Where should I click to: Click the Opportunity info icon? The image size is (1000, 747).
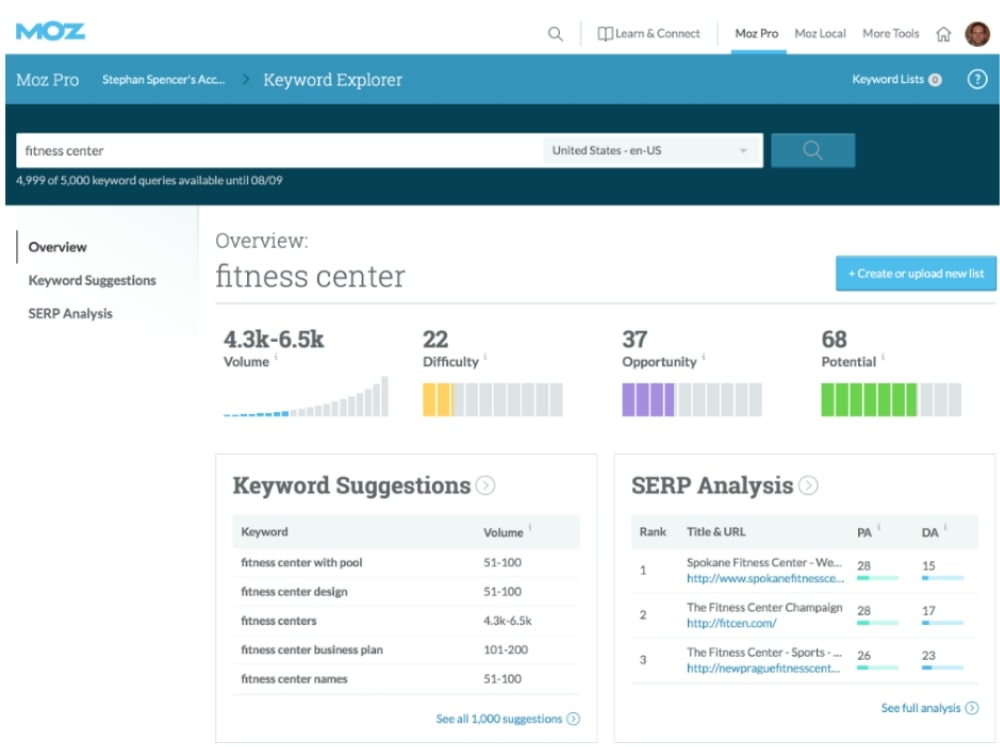coord(703,357)
